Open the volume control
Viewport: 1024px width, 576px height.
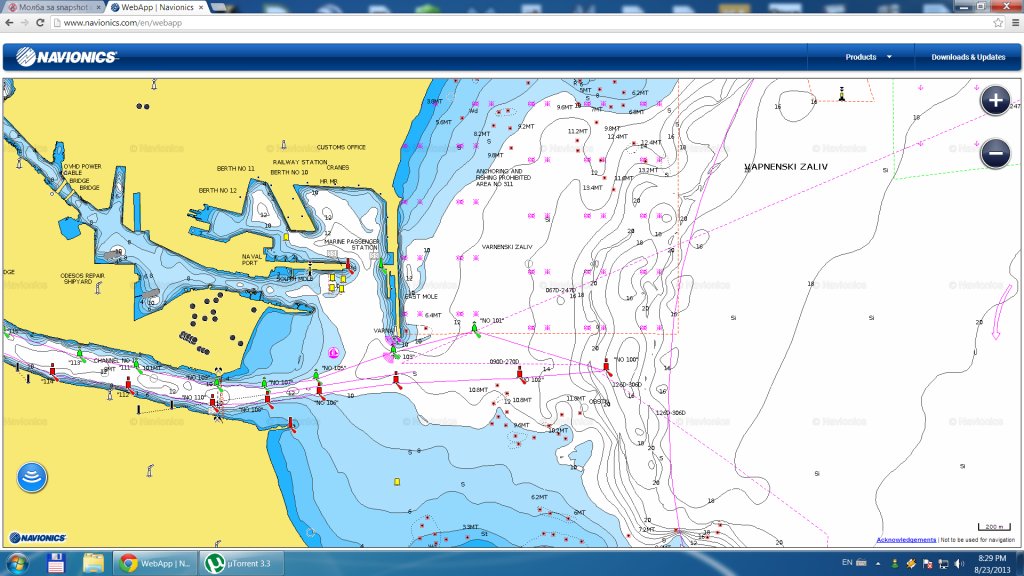click(x=959, y=564)
